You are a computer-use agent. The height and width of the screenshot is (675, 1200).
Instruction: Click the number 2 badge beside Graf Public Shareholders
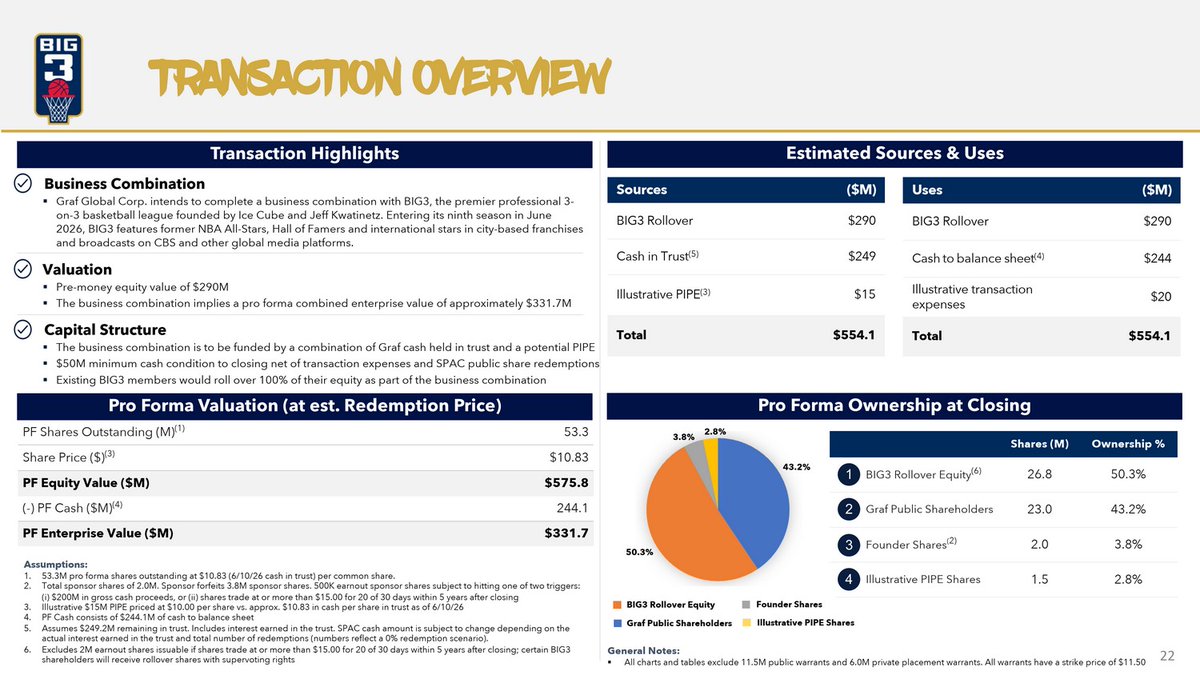(x=848, y=509)
